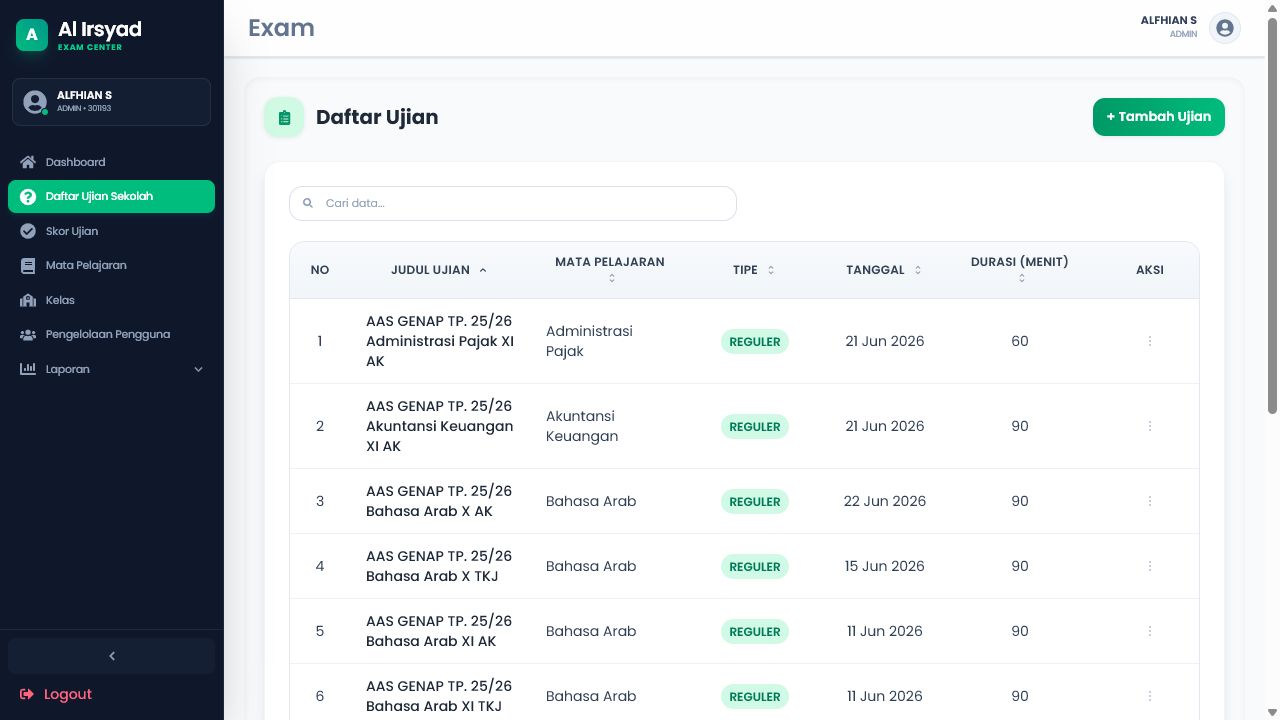Click the green Al Irsyad logo icon
This screenshot has width=1280, height=720.
[32, 35]
